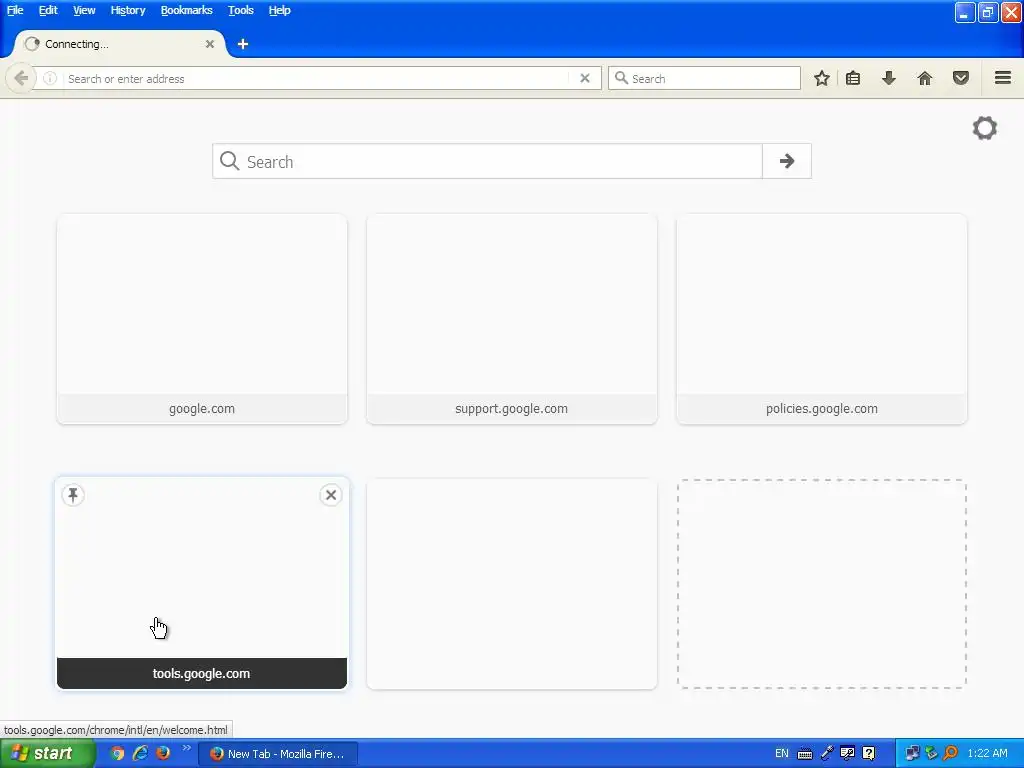Image resolution: width=1024 pixels, height=768 pixels.
Task: Launch Firefox from quick launch
Action: coord(163,754)
